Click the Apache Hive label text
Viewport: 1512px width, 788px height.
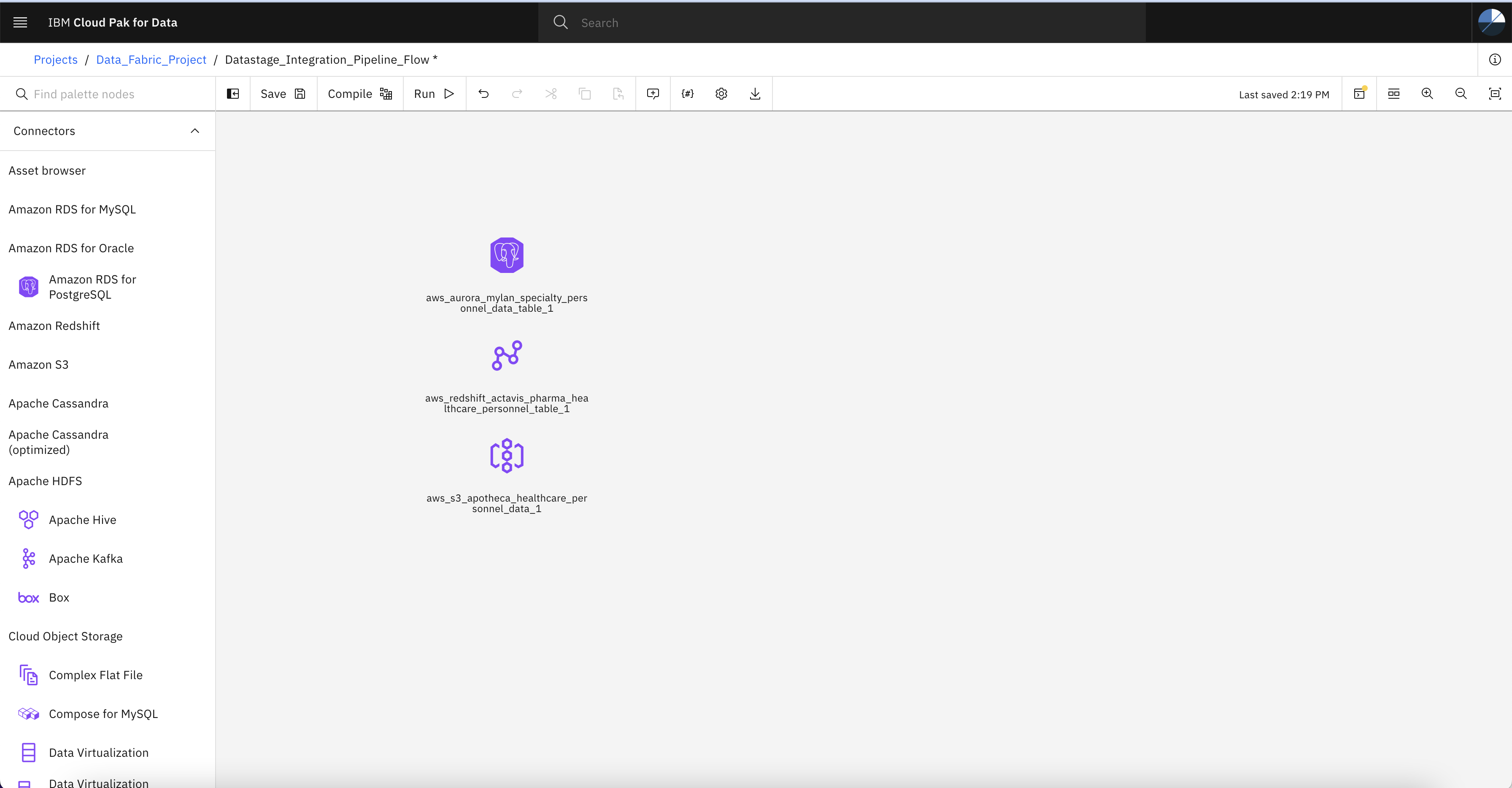83,520
